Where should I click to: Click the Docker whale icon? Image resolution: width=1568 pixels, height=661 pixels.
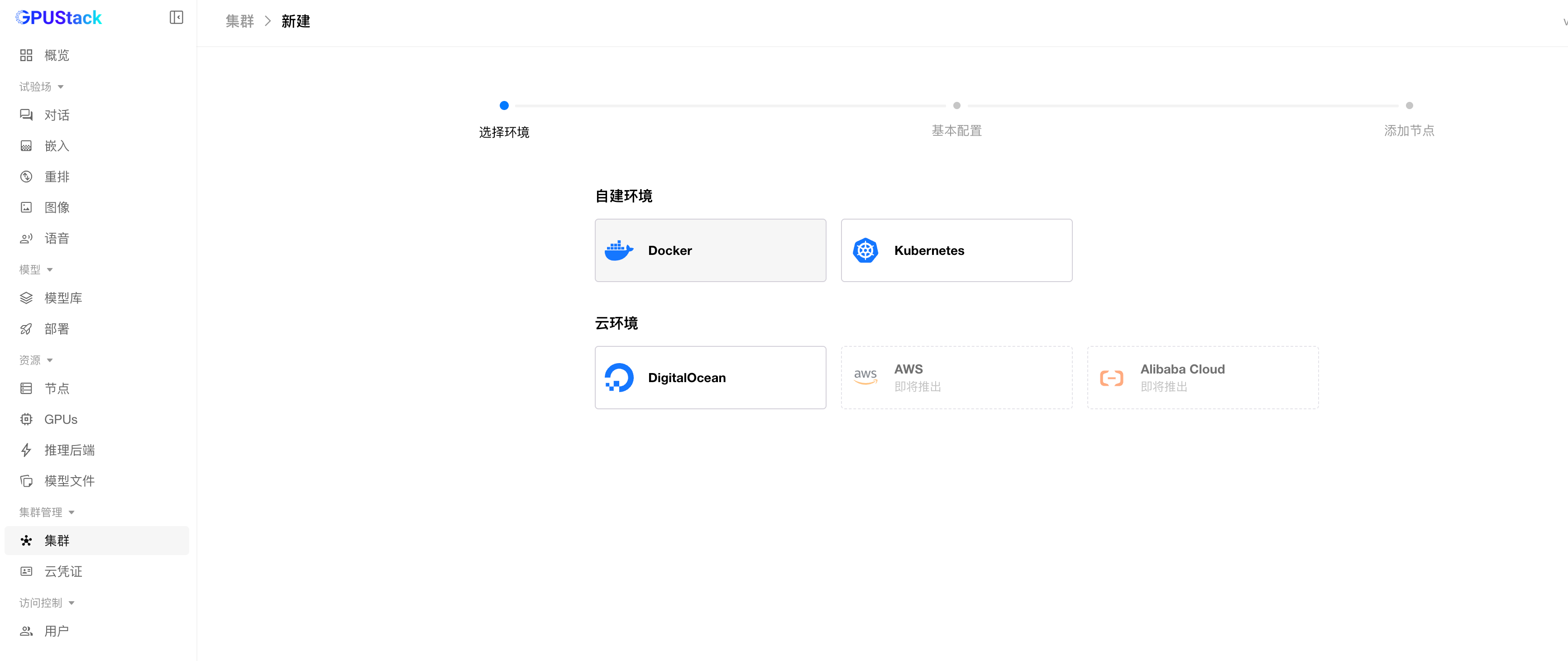click(618, 250)
